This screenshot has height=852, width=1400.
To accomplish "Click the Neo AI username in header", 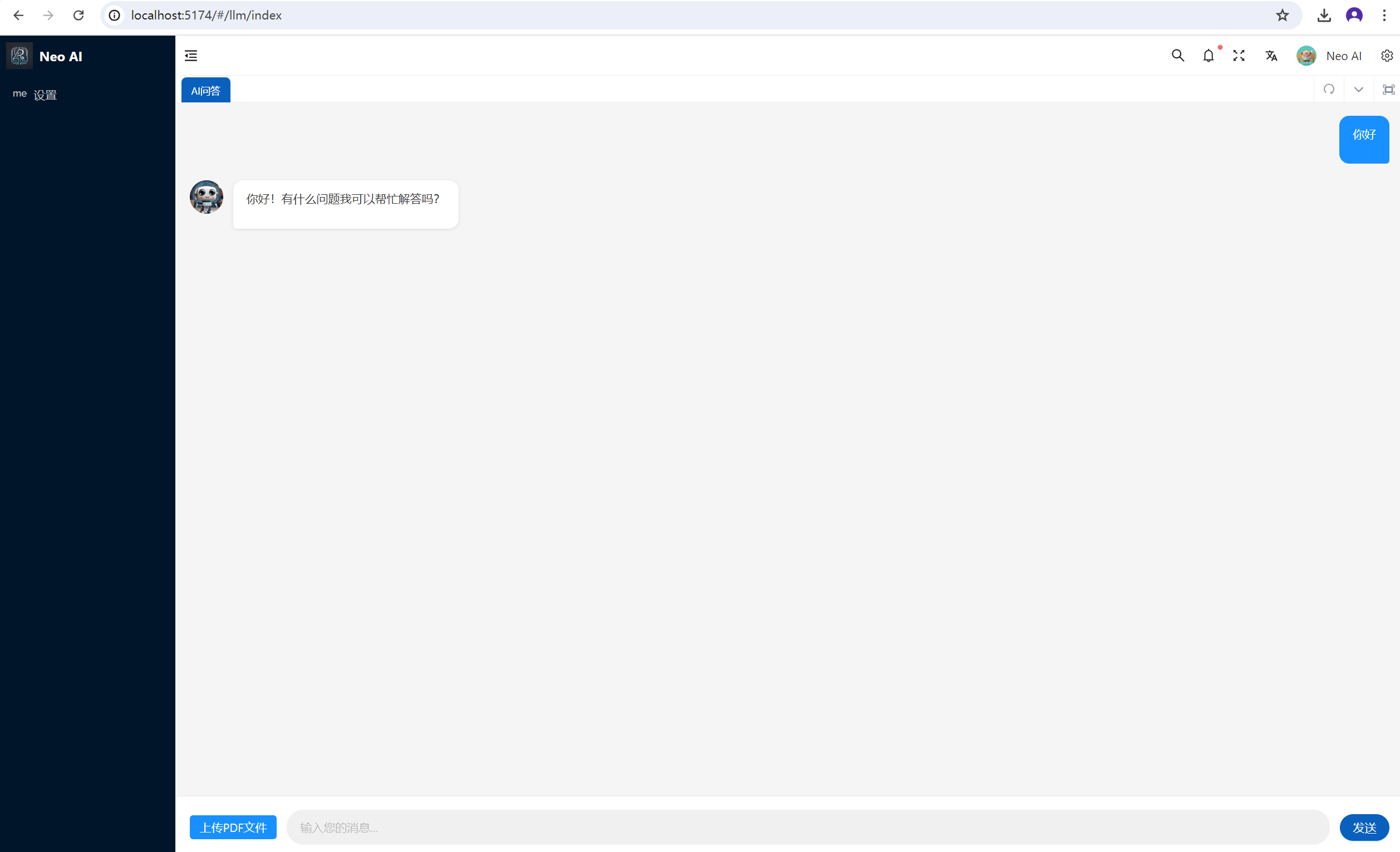I will [1343, 56].
